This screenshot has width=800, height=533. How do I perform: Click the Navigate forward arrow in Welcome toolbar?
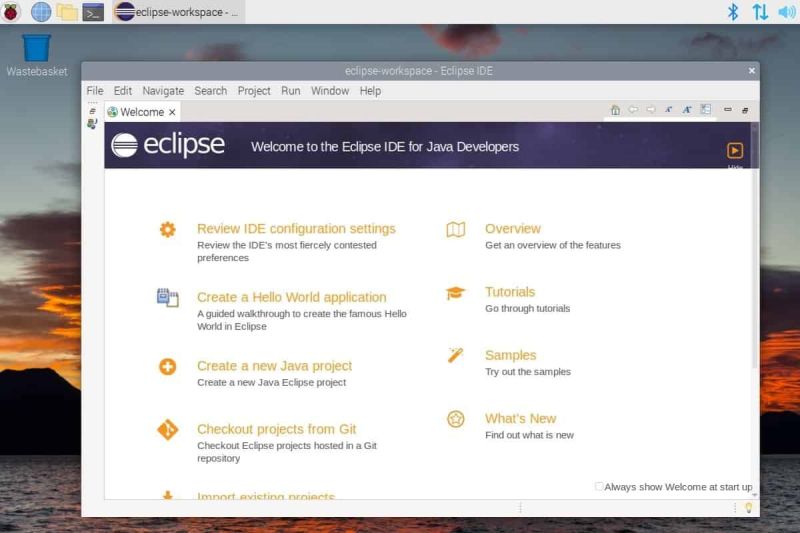point(651,109)
